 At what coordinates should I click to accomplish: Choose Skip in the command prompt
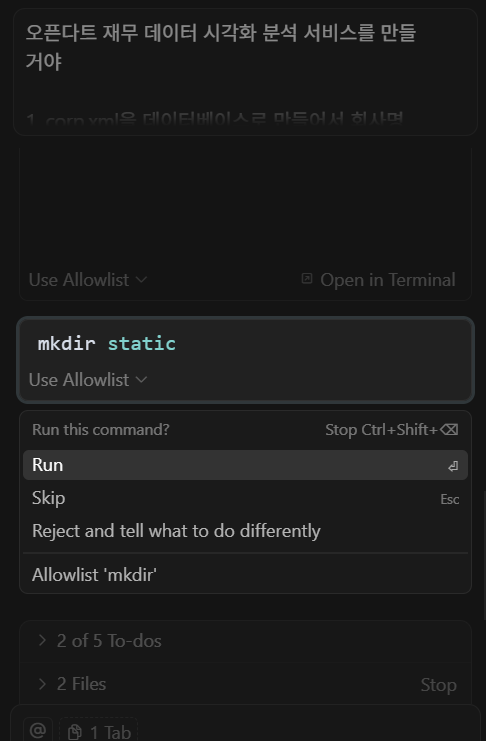[x=245, y=498]
